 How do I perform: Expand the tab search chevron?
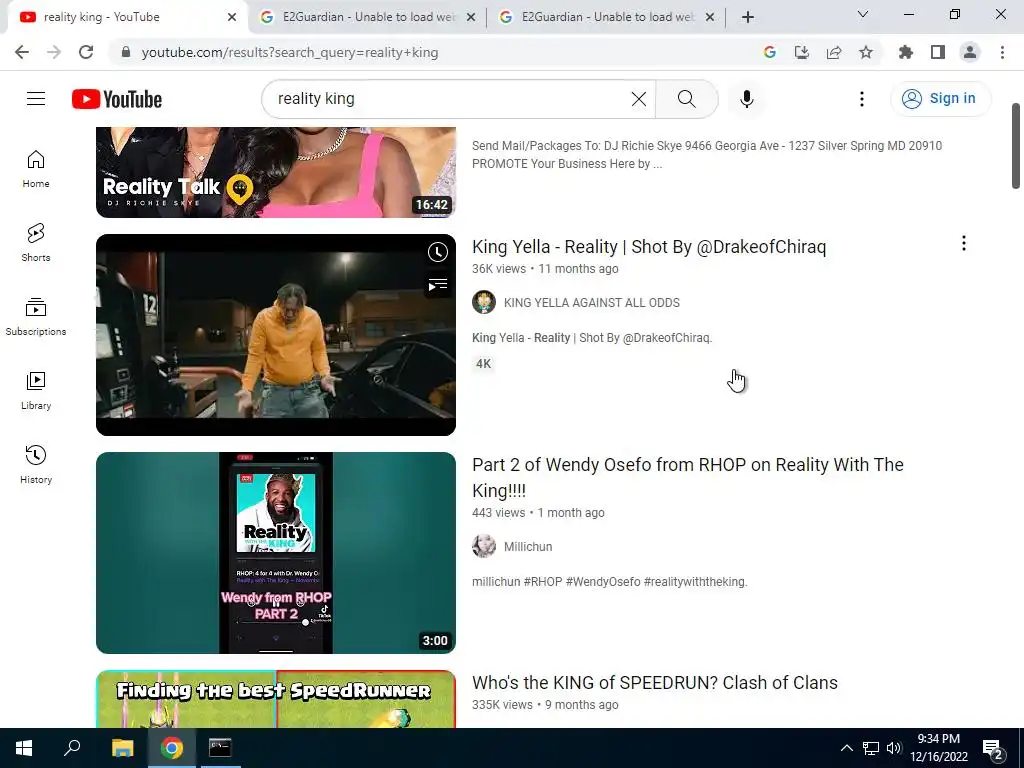[863, 14]
